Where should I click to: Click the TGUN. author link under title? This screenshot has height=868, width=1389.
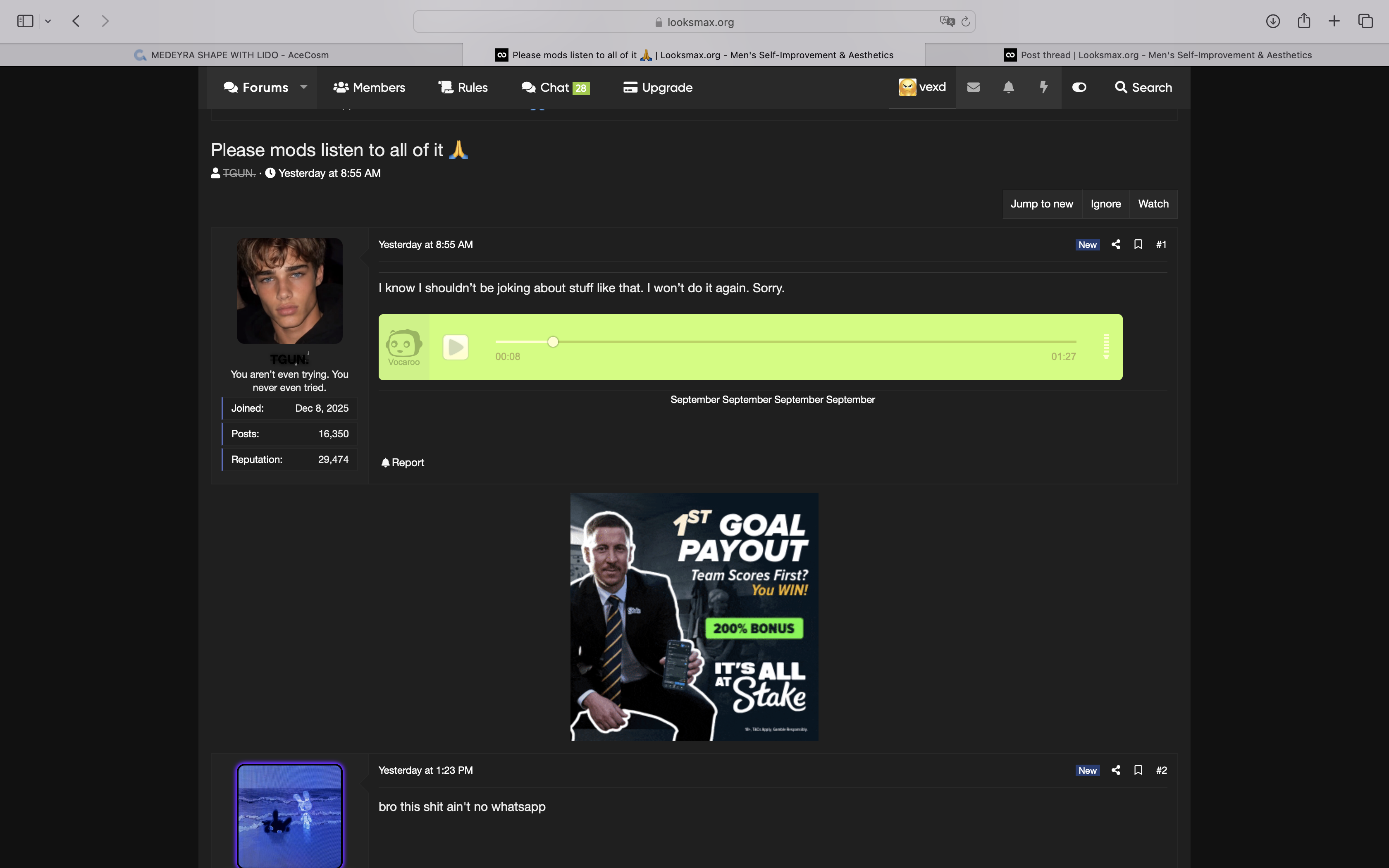[239, 173]
